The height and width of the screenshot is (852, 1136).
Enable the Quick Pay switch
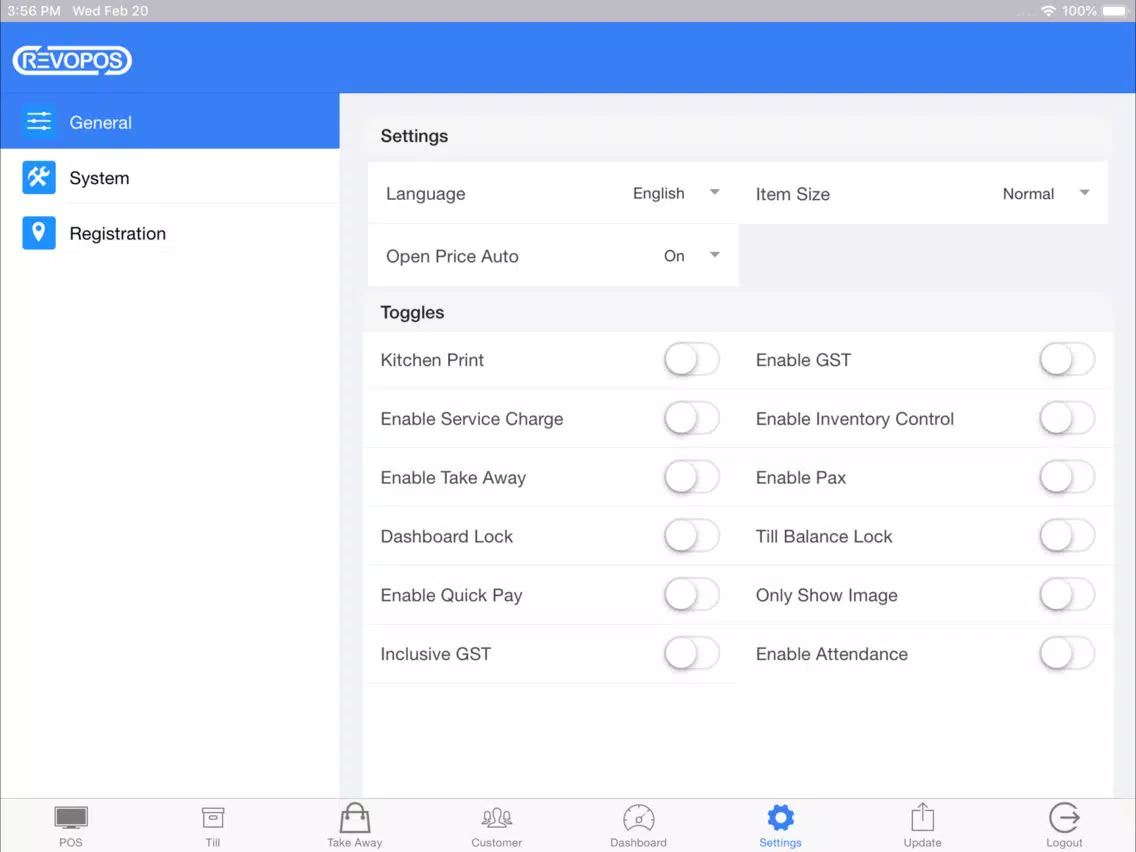691,595
